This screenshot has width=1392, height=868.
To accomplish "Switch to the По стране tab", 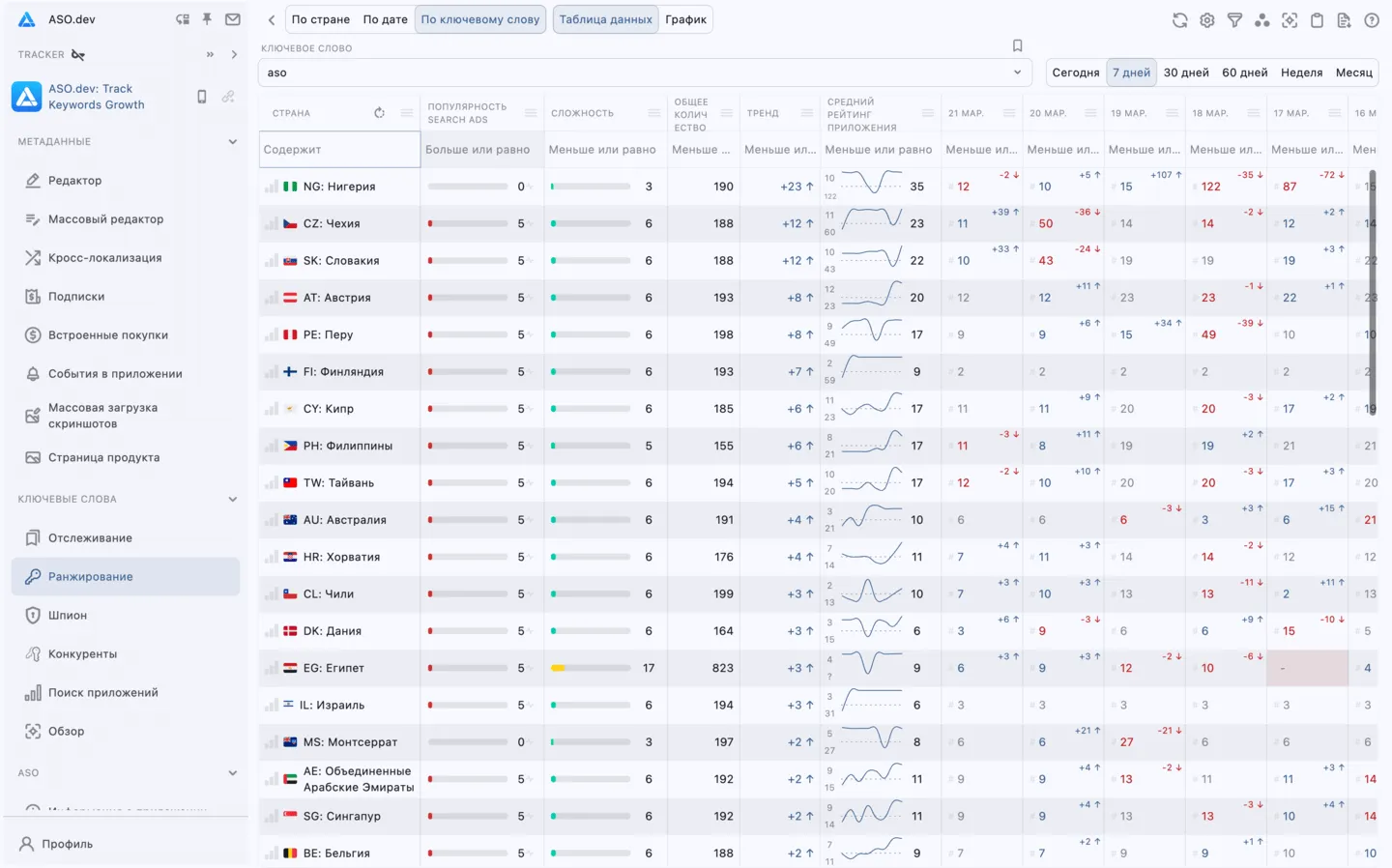I will point(320,19).
